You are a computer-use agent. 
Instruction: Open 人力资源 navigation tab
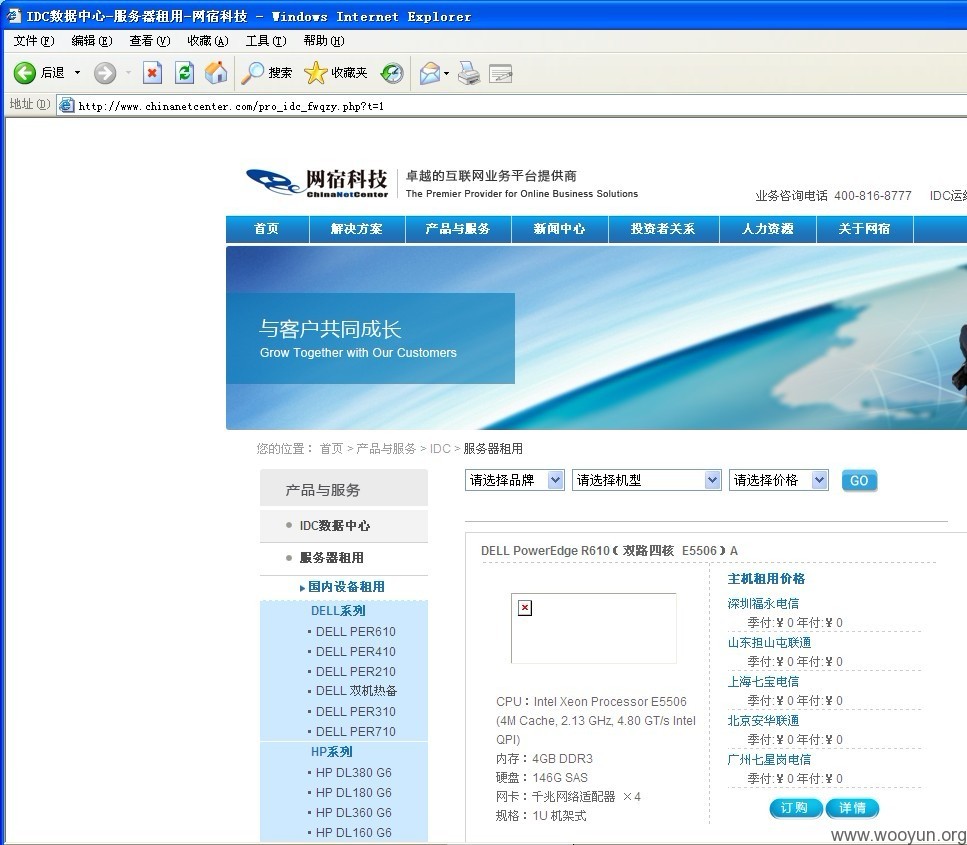click(x=768, y=229)
